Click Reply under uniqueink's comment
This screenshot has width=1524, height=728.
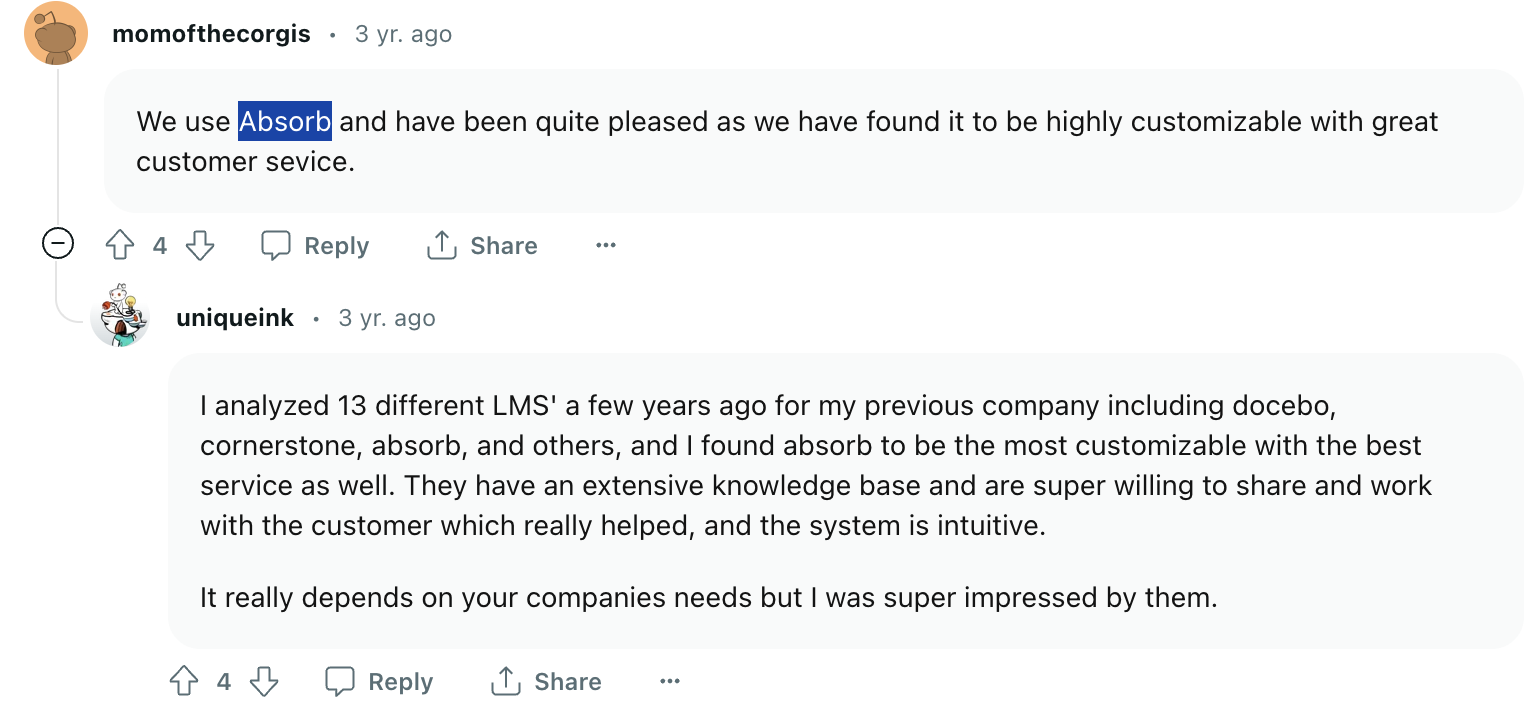click(379, 681)
